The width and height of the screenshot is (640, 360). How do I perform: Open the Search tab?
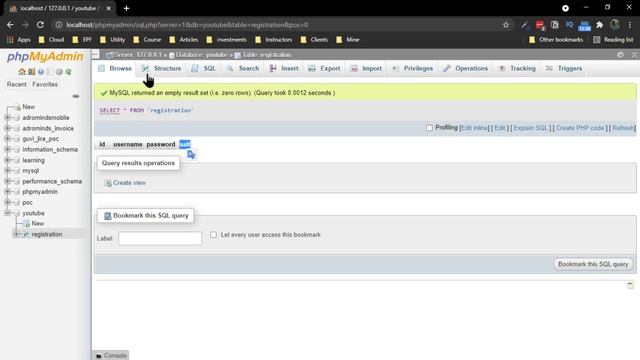click(x=243, y=69)
